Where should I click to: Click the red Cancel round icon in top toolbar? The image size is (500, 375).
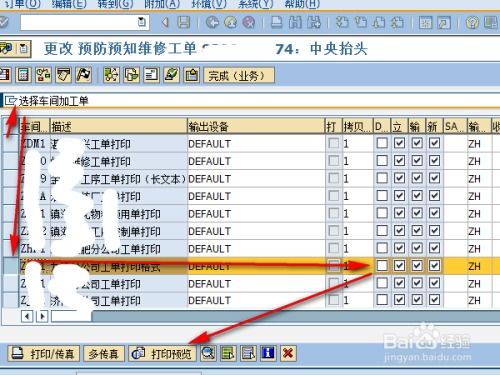(x=249, y=23)
